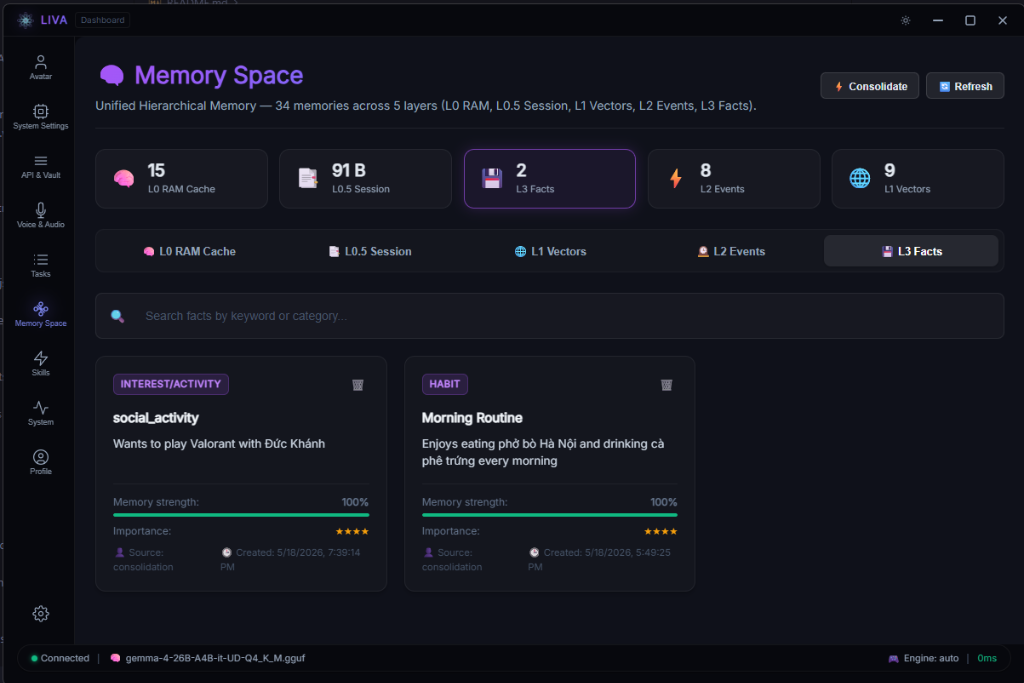This screenshot has width=1024, height=683.
Task: Click the Dashboard label in title bar
Action: (103, 20)
